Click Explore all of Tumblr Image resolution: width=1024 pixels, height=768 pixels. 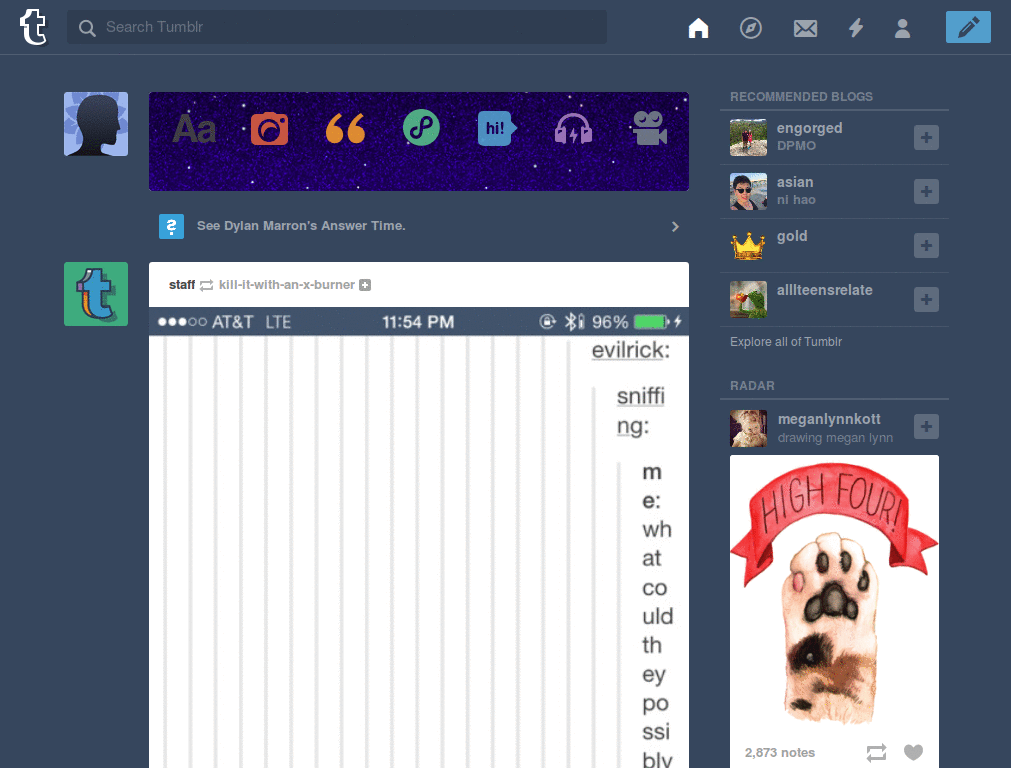pyautogui.click(x=786, y=342)
